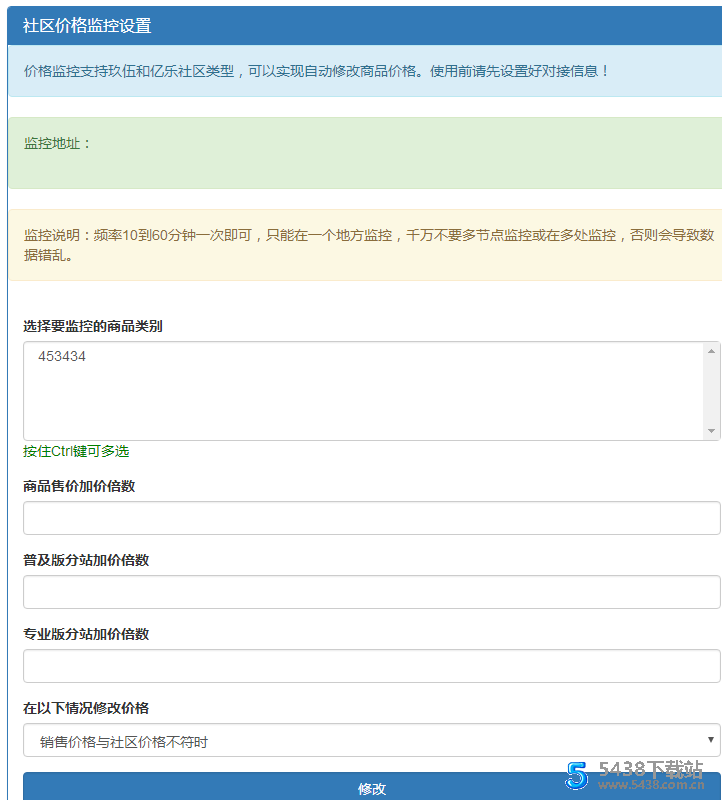The height and width of the screenshot is (800, 722).
Task: Click the blue 价格监控支持 info notice
Action: coord(316,72)
